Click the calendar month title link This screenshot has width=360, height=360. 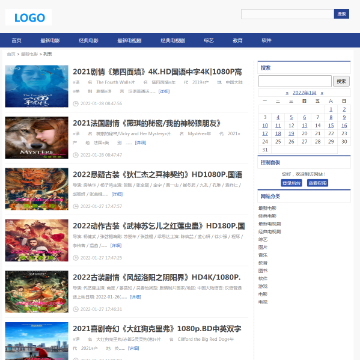(304, 93)
